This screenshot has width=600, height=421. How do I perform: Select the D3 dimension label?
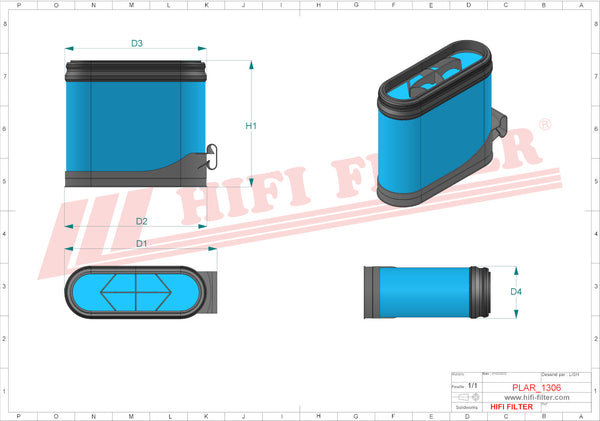point(137,43)
